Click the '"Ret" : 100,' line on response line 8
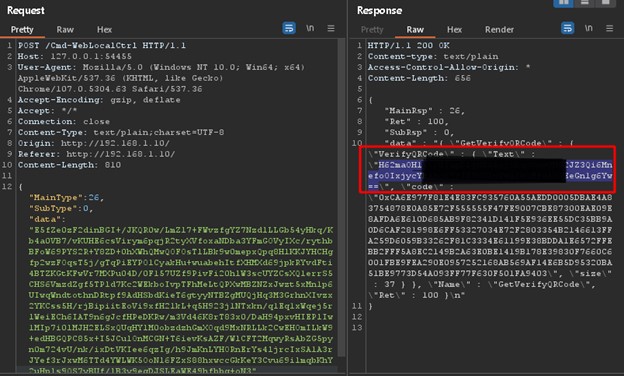The width and height of the screenshot is (624, 376). pos(416,121)
